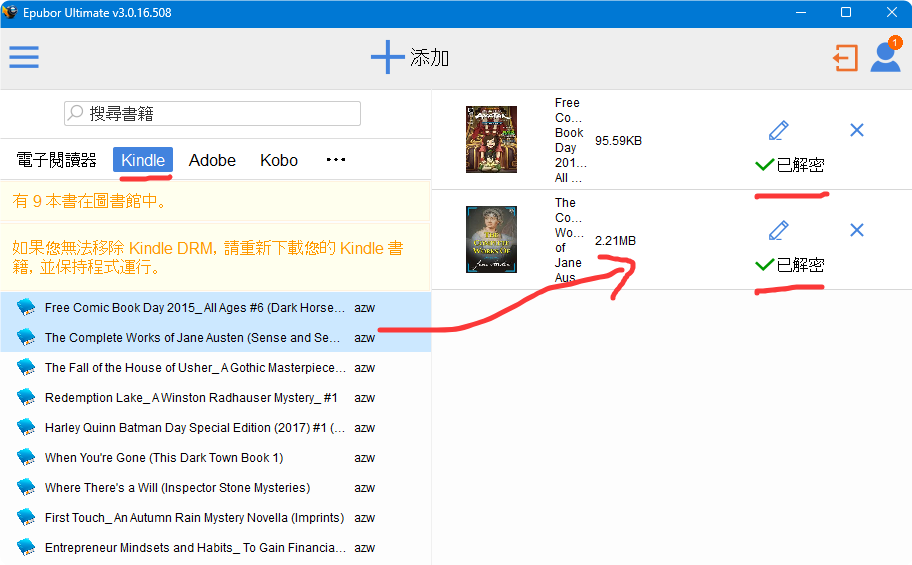Click the account notification badge
Viewport: 912px width, 565px height.
tap(895, 42)
